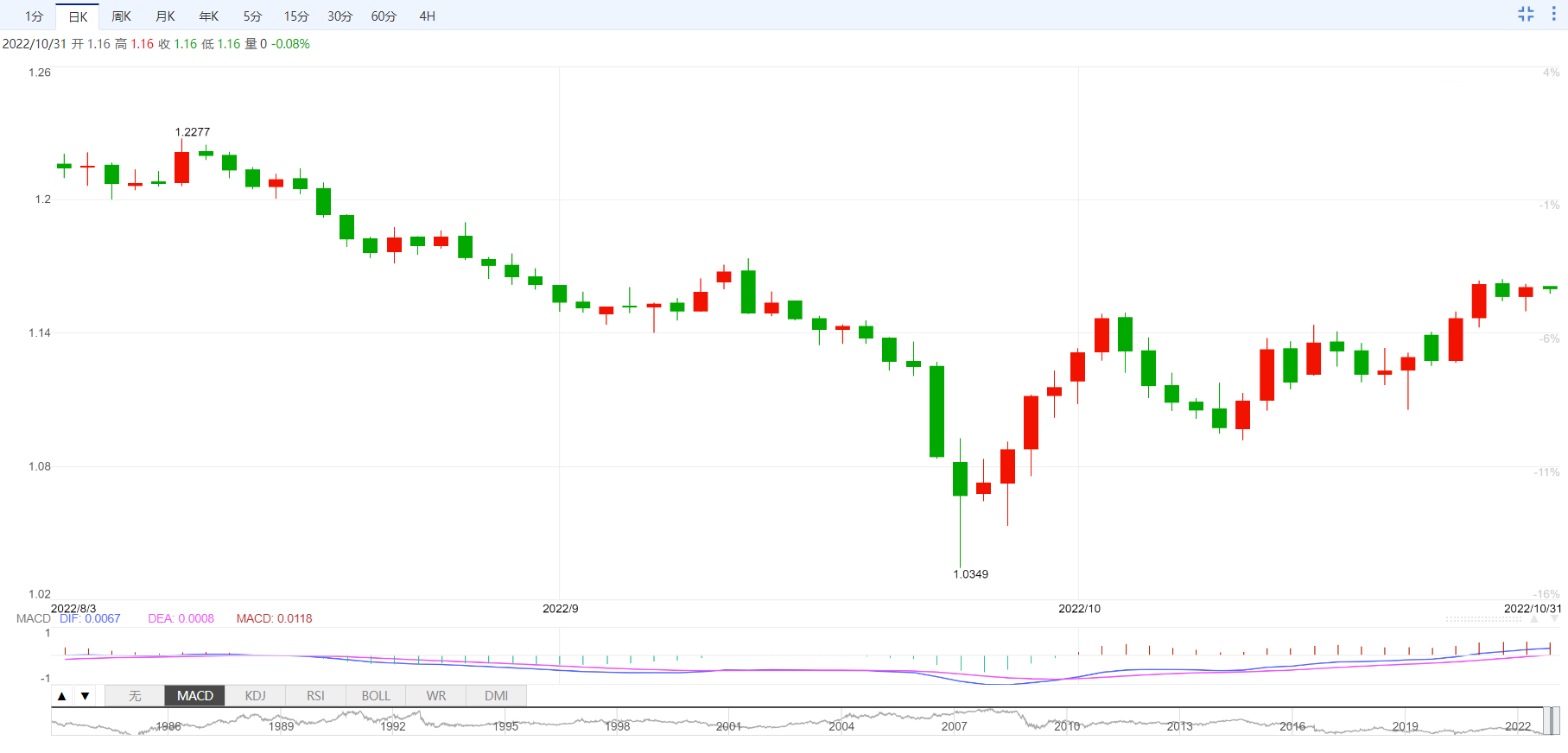Switch indicator to KDJ

pos(256,696)
